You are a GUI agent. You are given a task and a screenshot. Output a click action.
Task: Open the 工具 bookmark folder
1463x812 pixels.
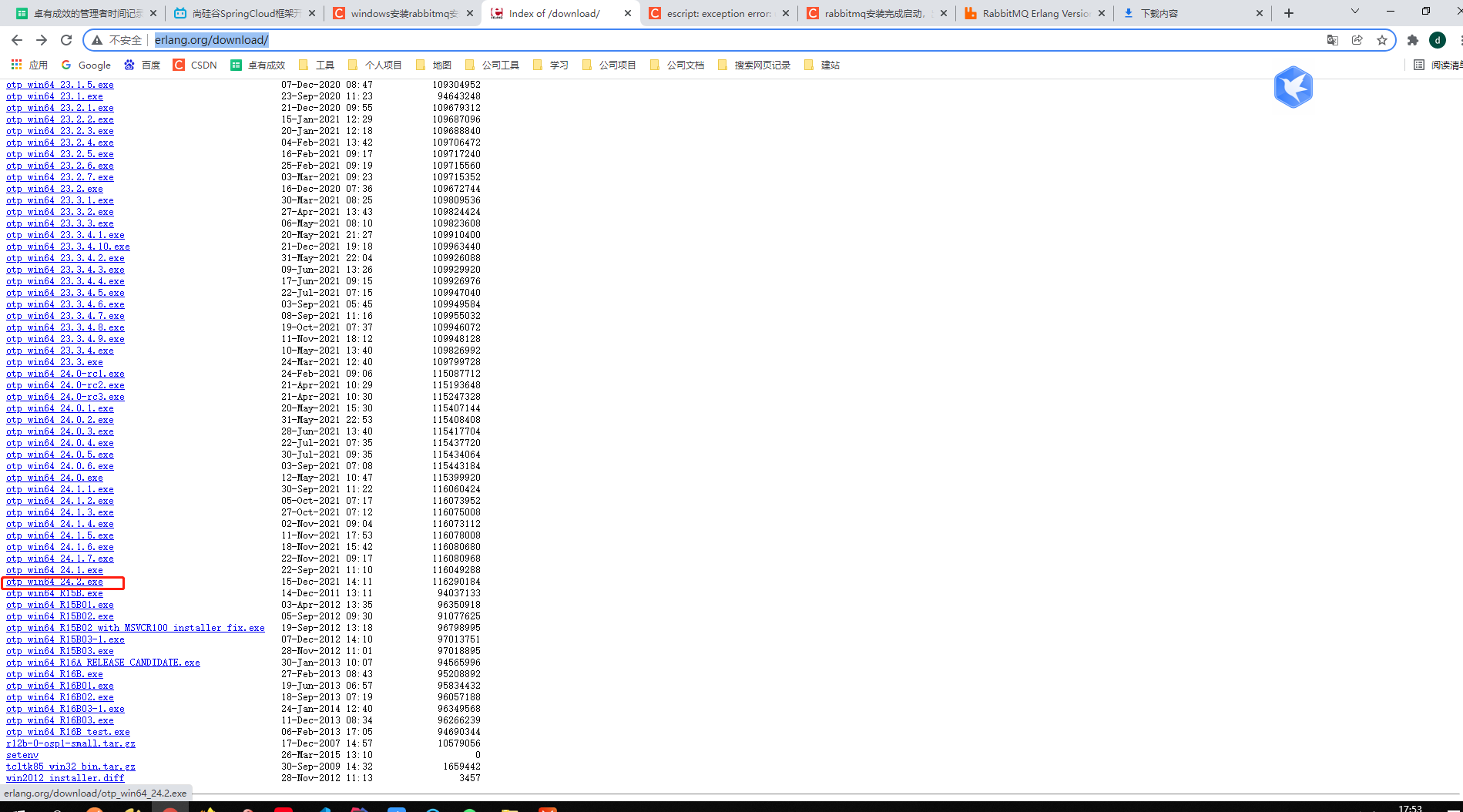[x=317, y=65]
